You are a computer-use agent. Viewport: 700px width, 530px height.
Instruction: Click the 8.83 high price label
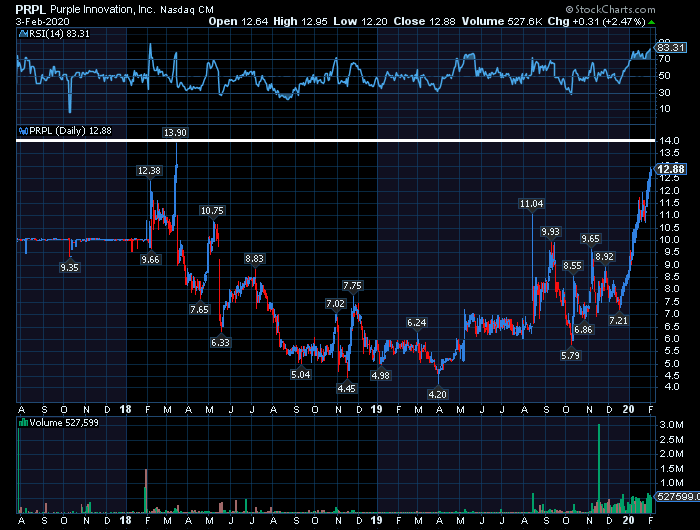tap(254, 259)
